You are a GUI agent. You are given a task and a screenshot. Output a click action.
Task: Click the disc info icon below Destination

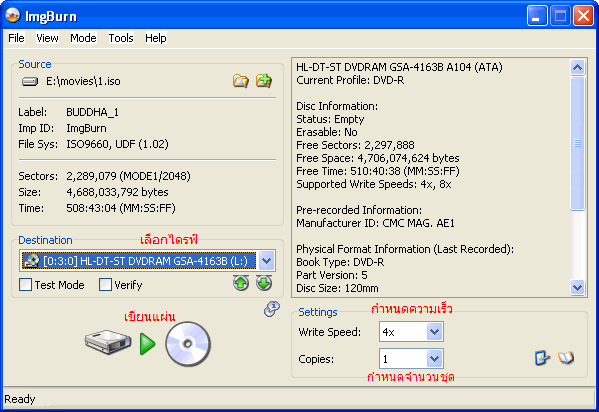click(x=272, y=309)
